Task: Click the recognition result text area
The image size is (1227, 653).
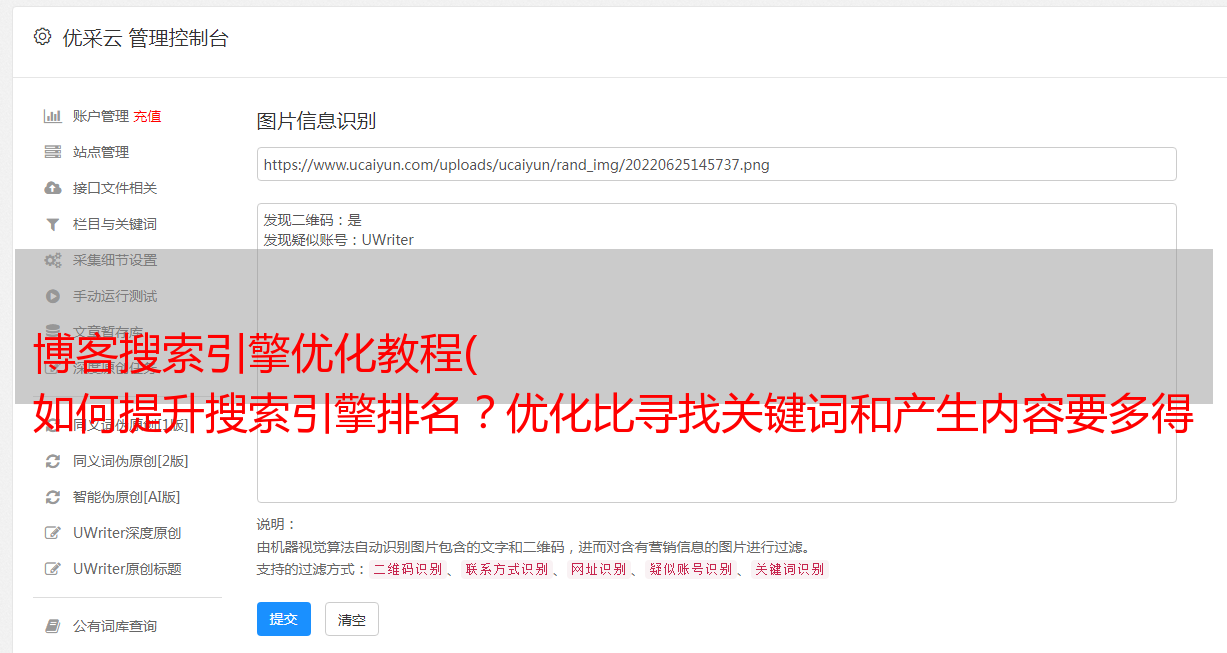Action: (716, 352)
